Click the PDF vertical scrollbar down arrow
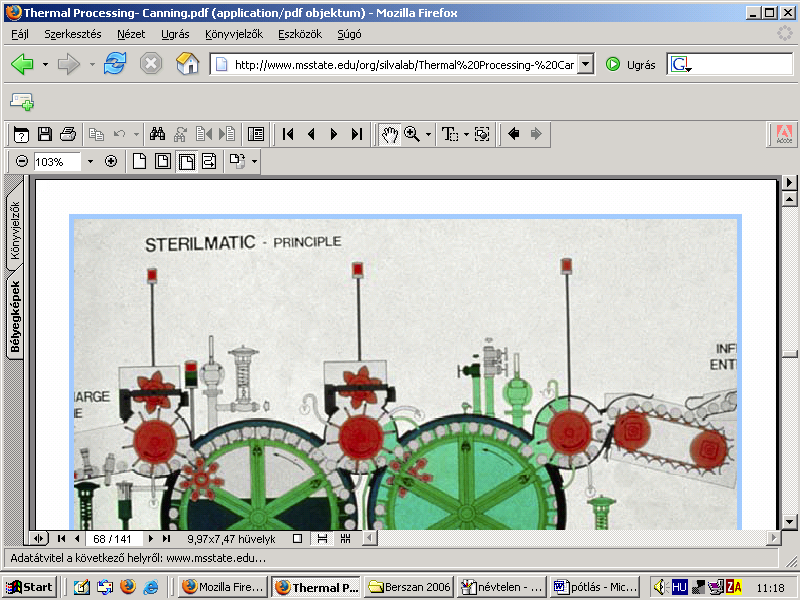This screenshot has height=600, width=800. (789, 522)
